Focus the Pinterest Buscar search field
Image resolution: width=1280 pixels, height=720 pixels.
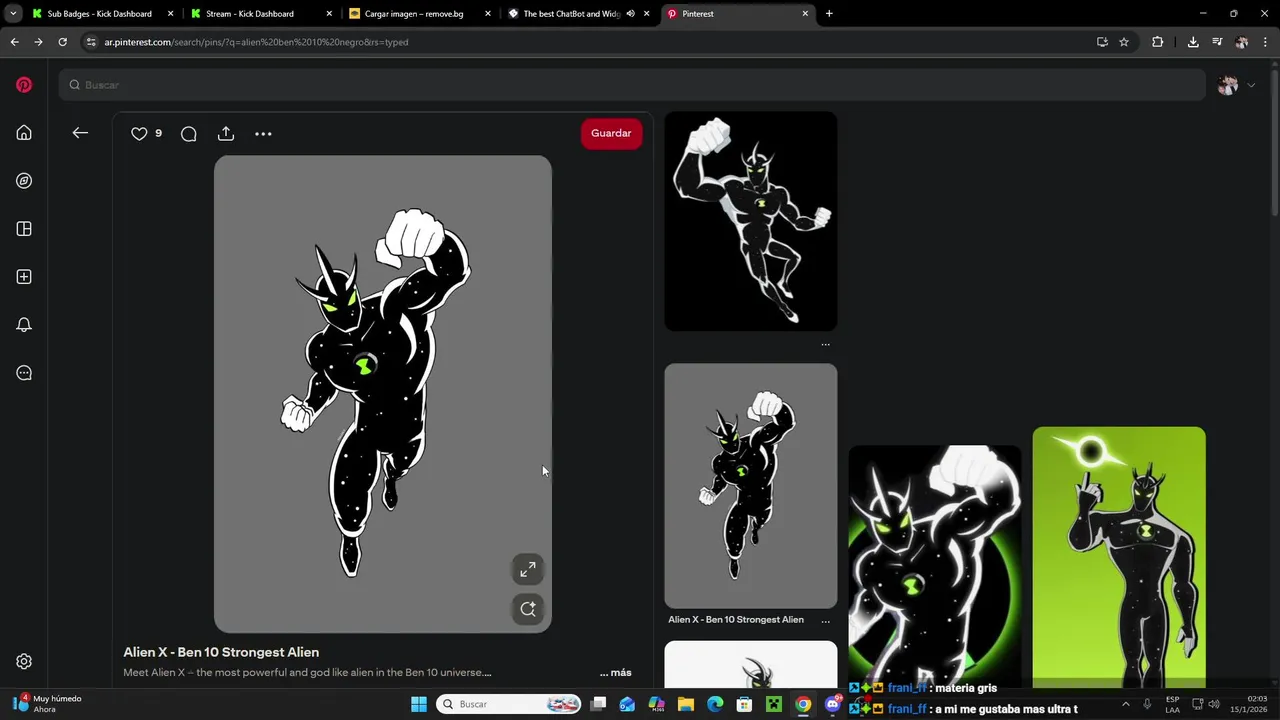[x=632, y=85]
